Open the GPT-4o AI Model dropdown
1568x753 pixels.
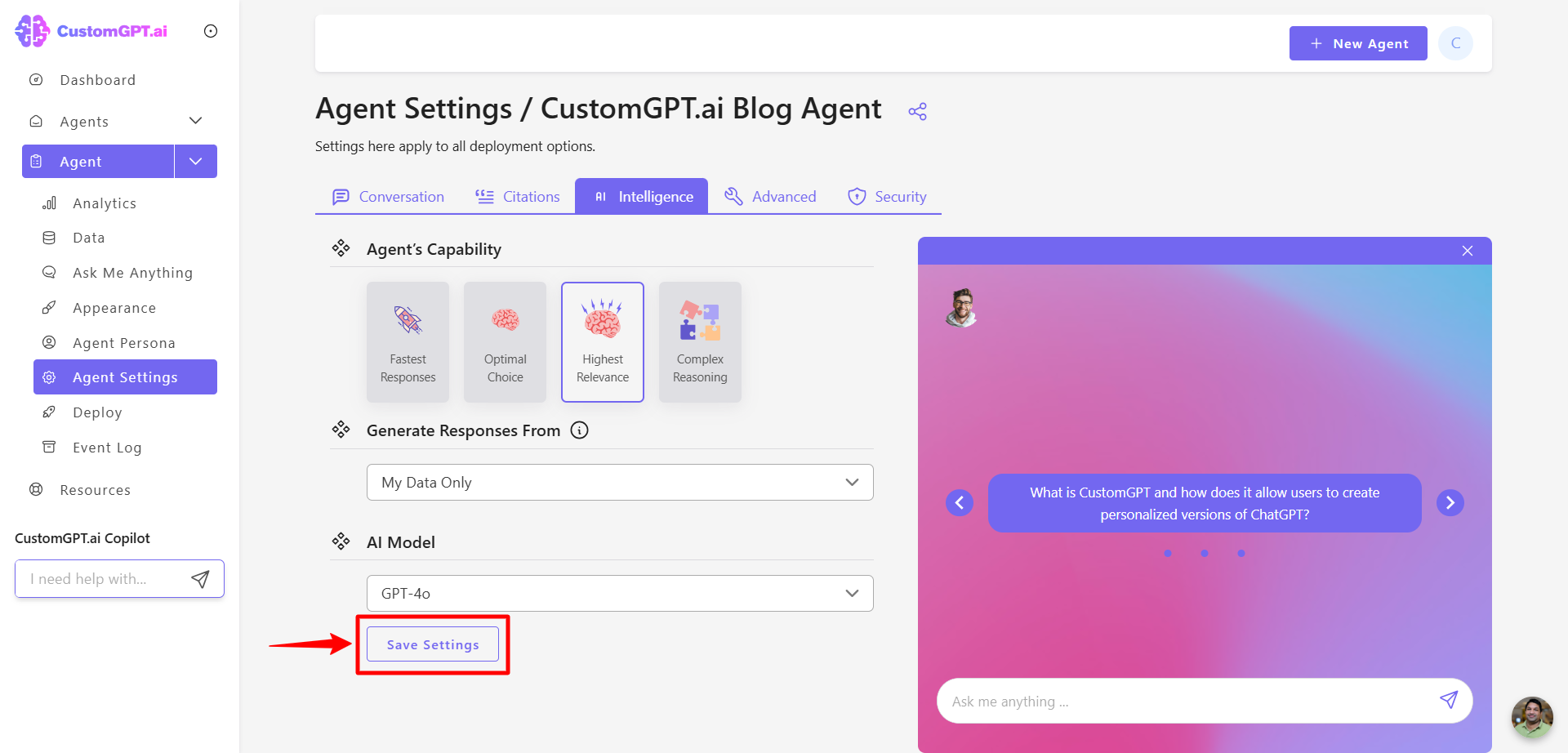point(620,594)
